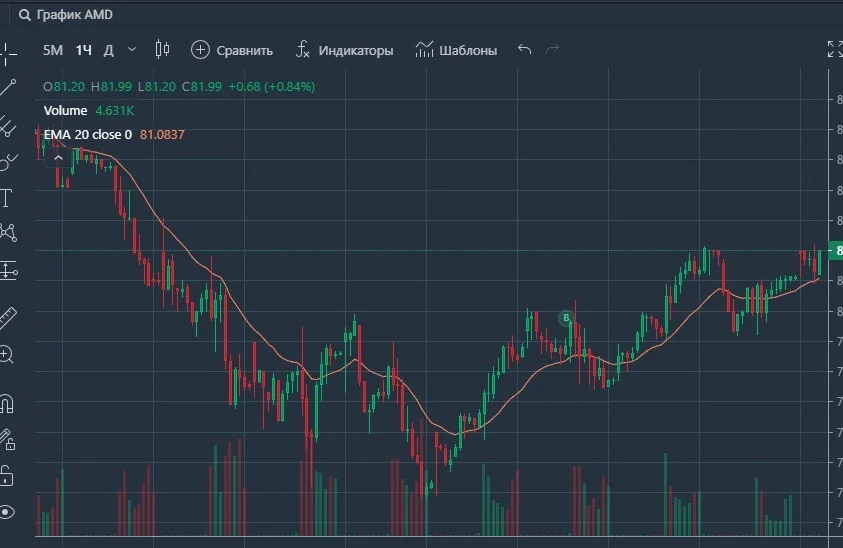Click the green B trade marker

click(566, 318)
